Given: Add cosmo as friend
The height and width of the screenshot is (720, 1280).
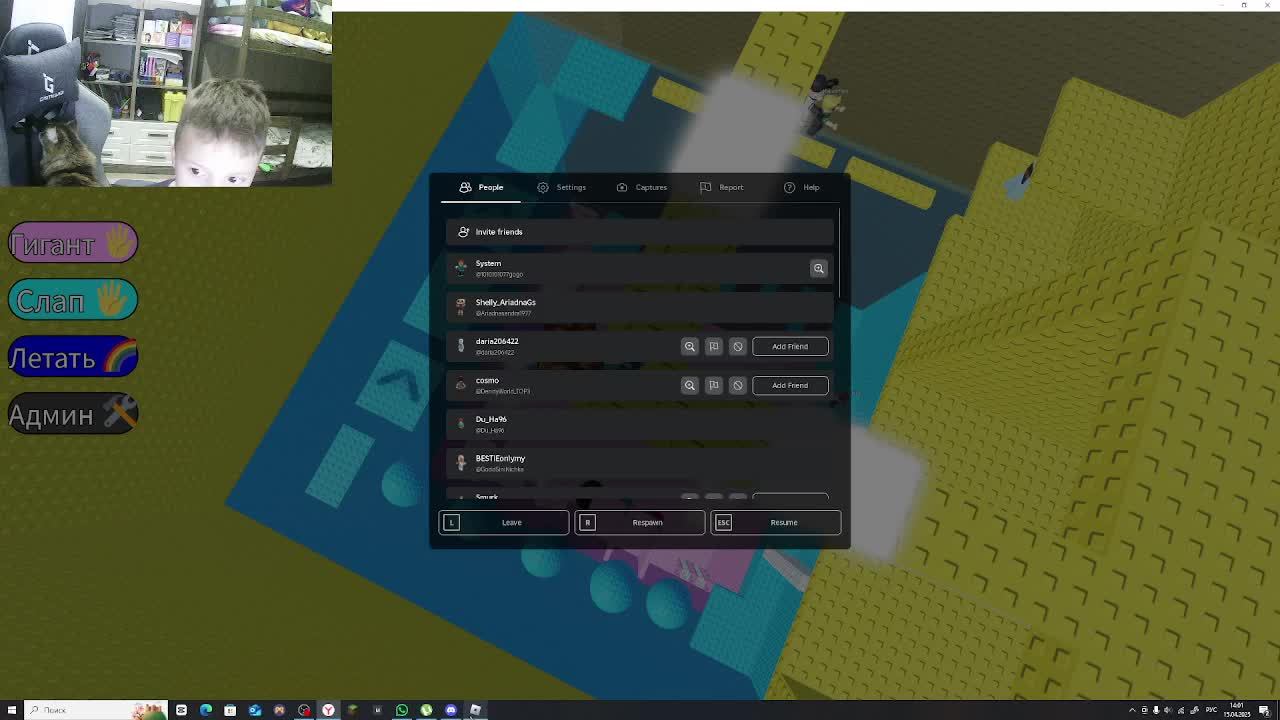Looking at the screenshot, I should tap(790, 385).
